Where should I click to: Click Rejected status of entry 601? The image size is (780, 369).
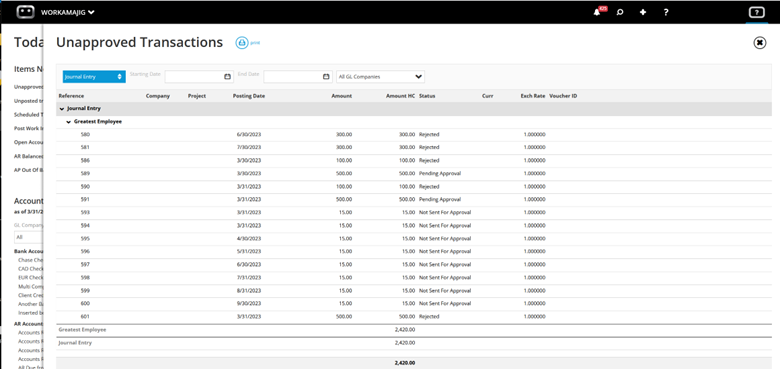(x=429, y=316)
